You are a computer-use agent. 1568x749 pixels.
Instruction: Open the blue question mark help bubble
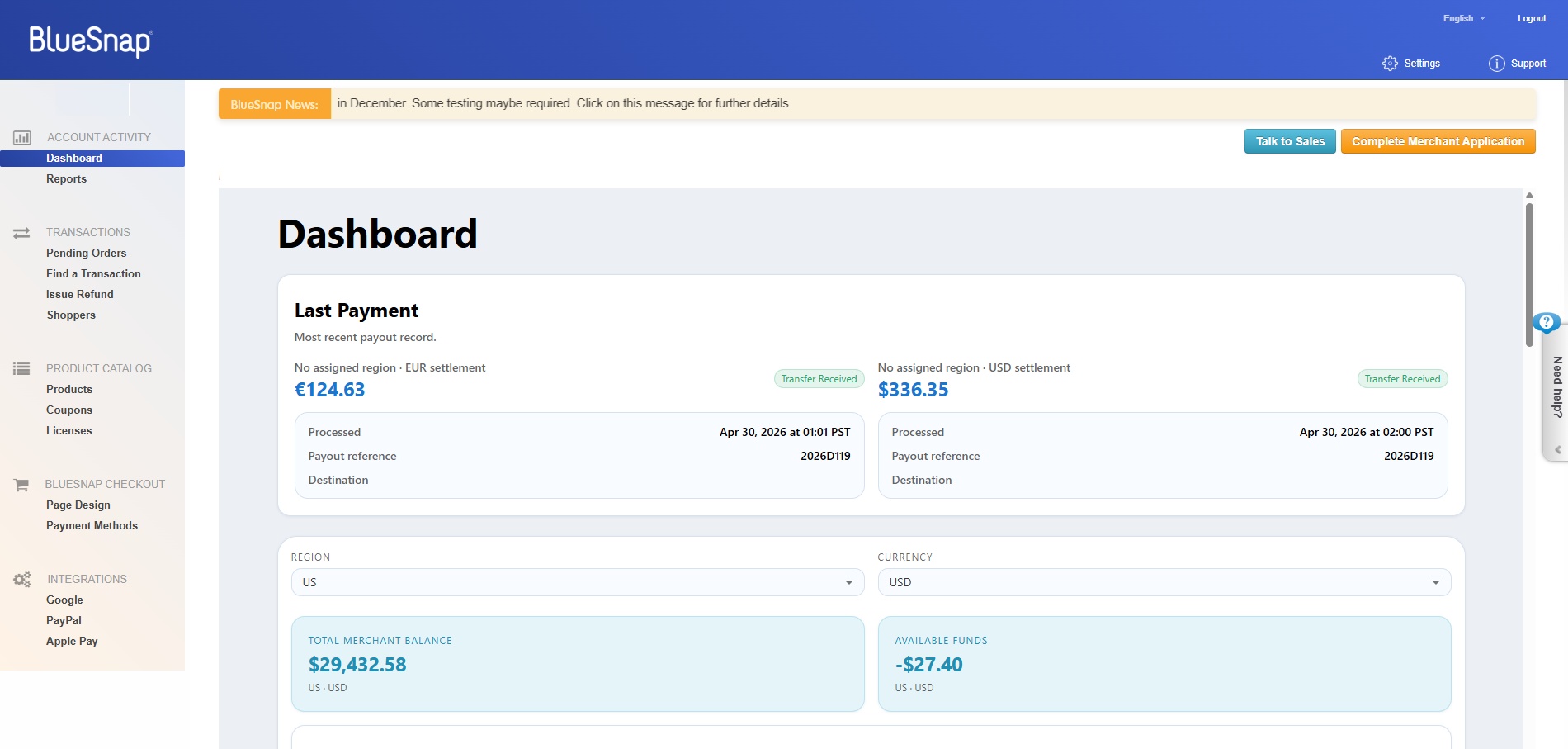click(1547, 322)
